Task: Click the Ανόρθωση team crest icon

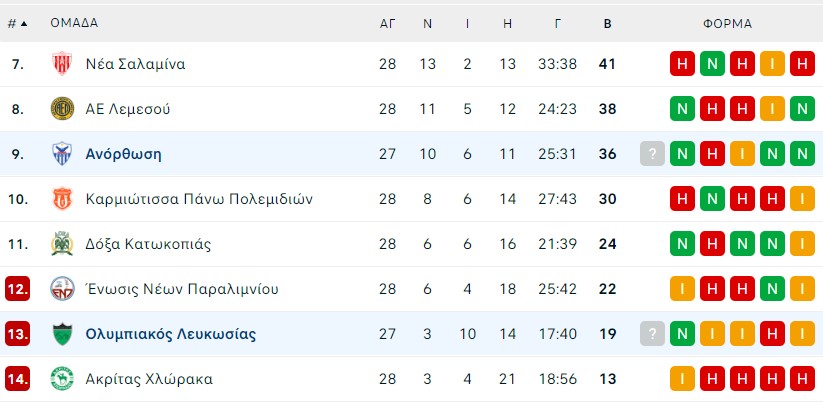Action: (62, 154)
